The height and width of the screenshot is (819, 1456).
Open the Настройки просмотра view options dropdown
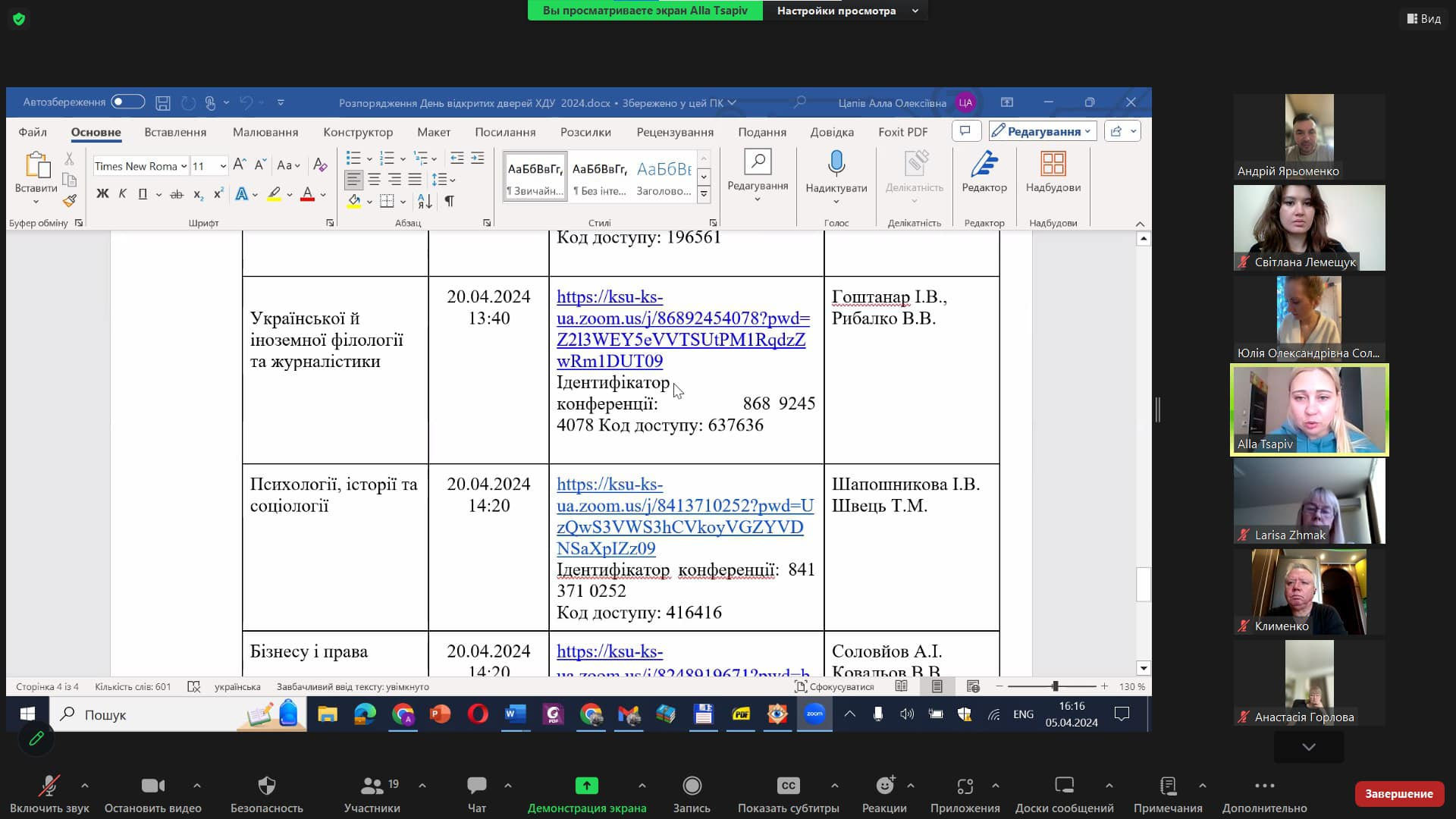845,11
